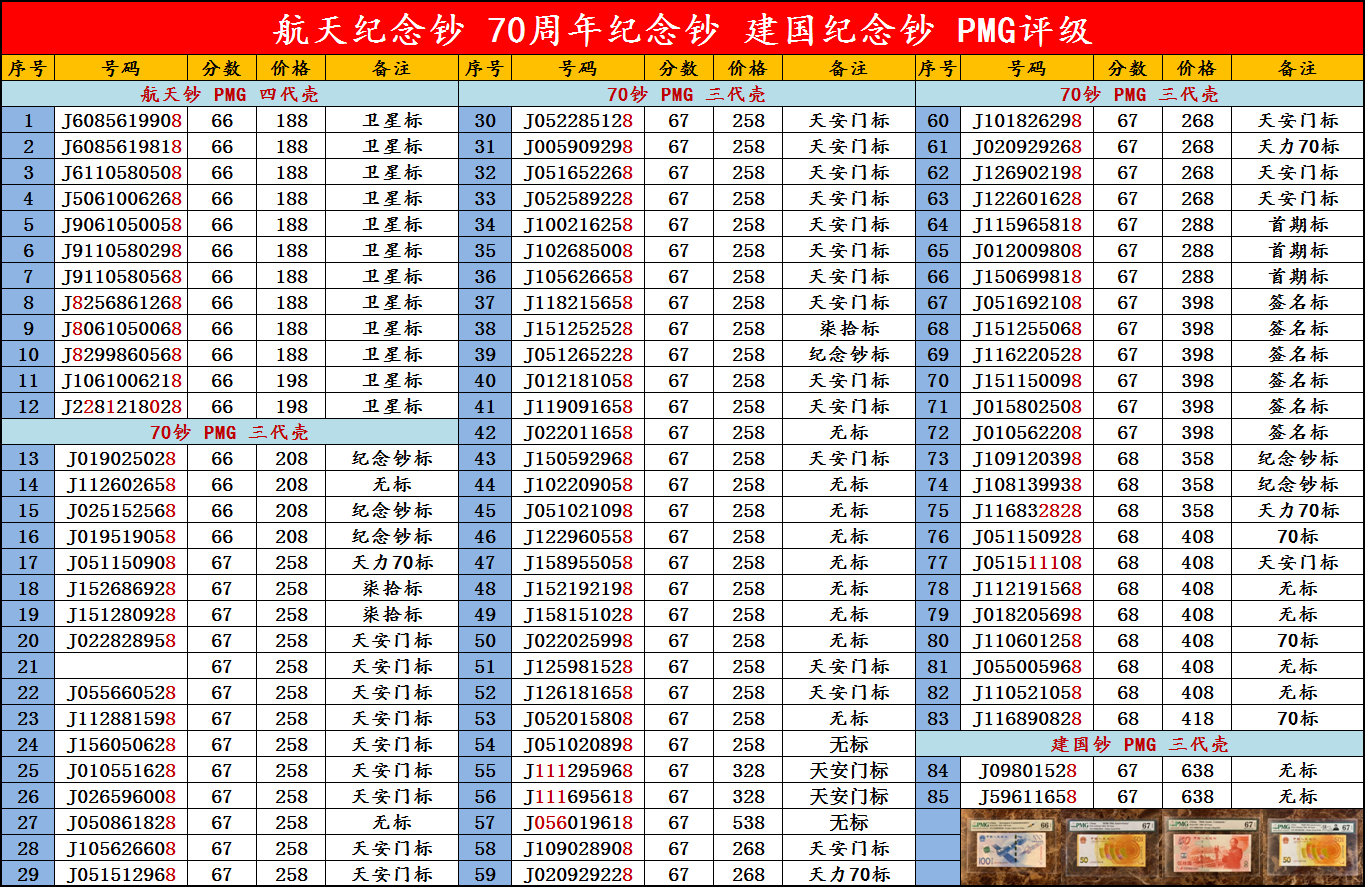
Task: Click serial number J020929228
Action: (x=578, y=874)
